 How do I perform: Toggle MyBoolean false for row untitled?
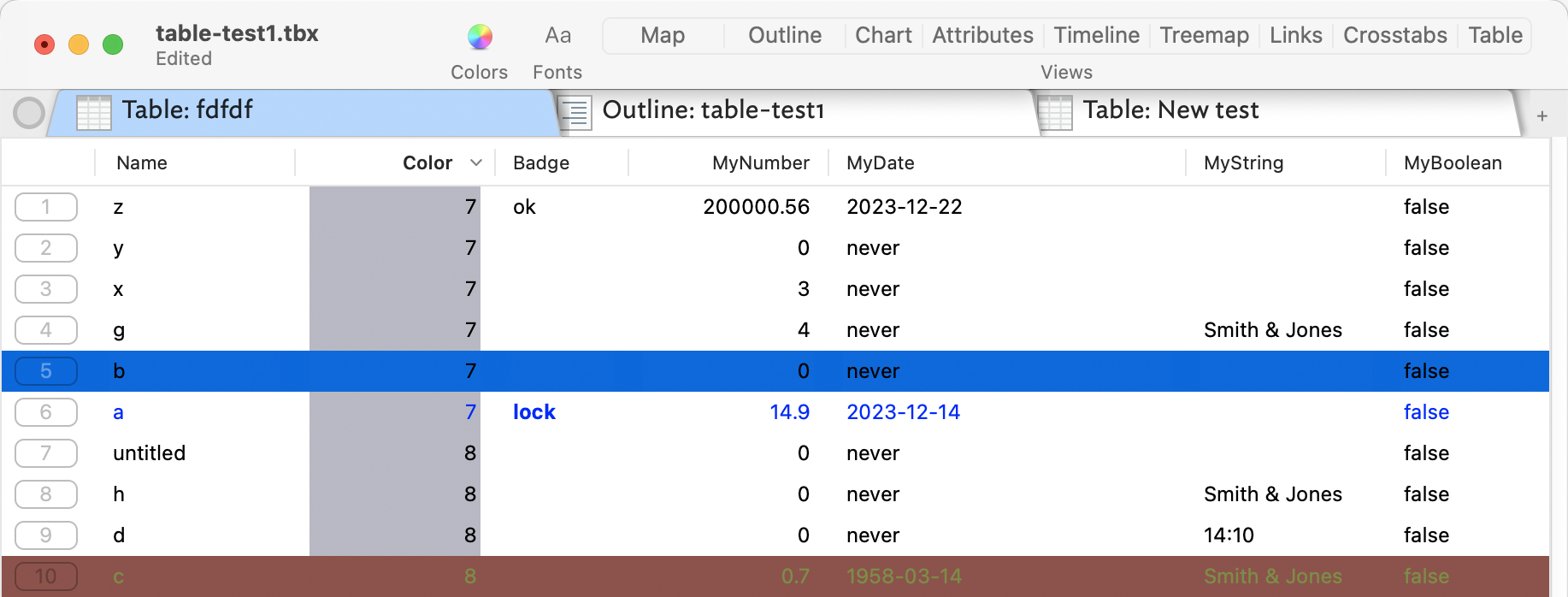1425,453
